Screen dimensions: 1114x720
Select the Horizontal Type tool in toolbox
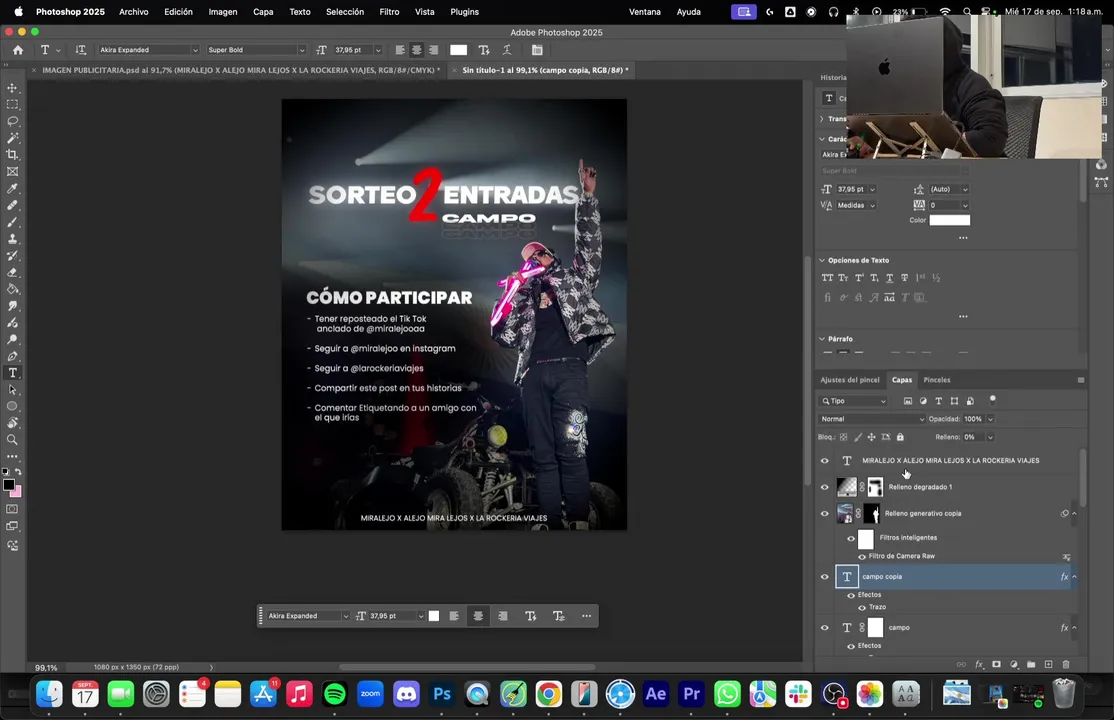tap(12, 373)
